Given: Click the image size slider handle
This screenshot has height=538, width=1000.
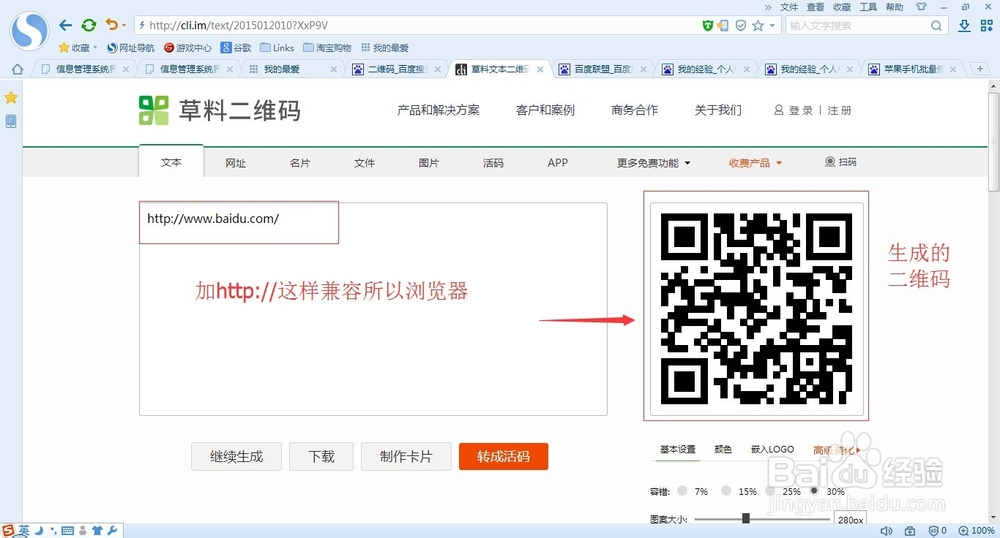Looking at the screenshot, I should (746, 518).
